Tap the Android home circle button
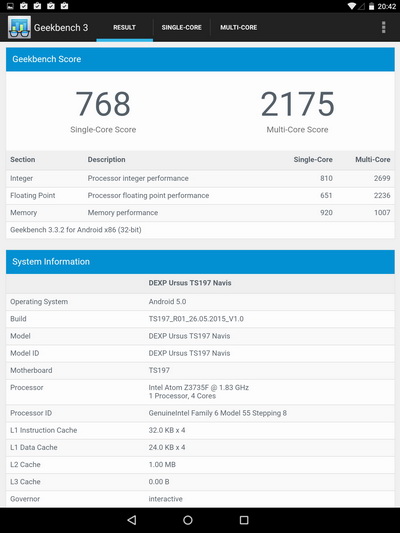Image resolution: width=400 pixels, height=533 pixels. [188, 520]
